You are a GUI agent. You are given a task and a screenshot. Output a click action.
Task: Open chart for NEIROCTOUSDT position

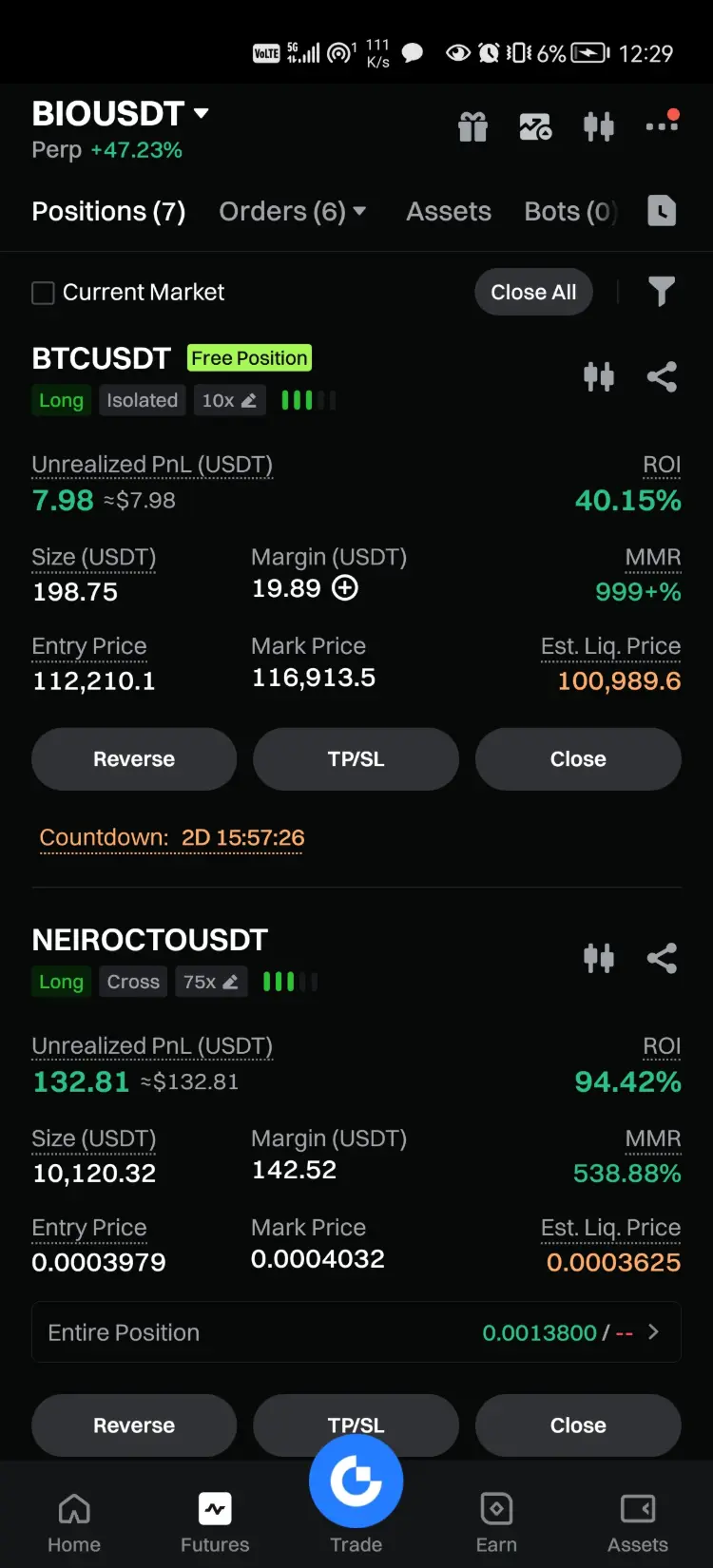(x=599, y=958)
